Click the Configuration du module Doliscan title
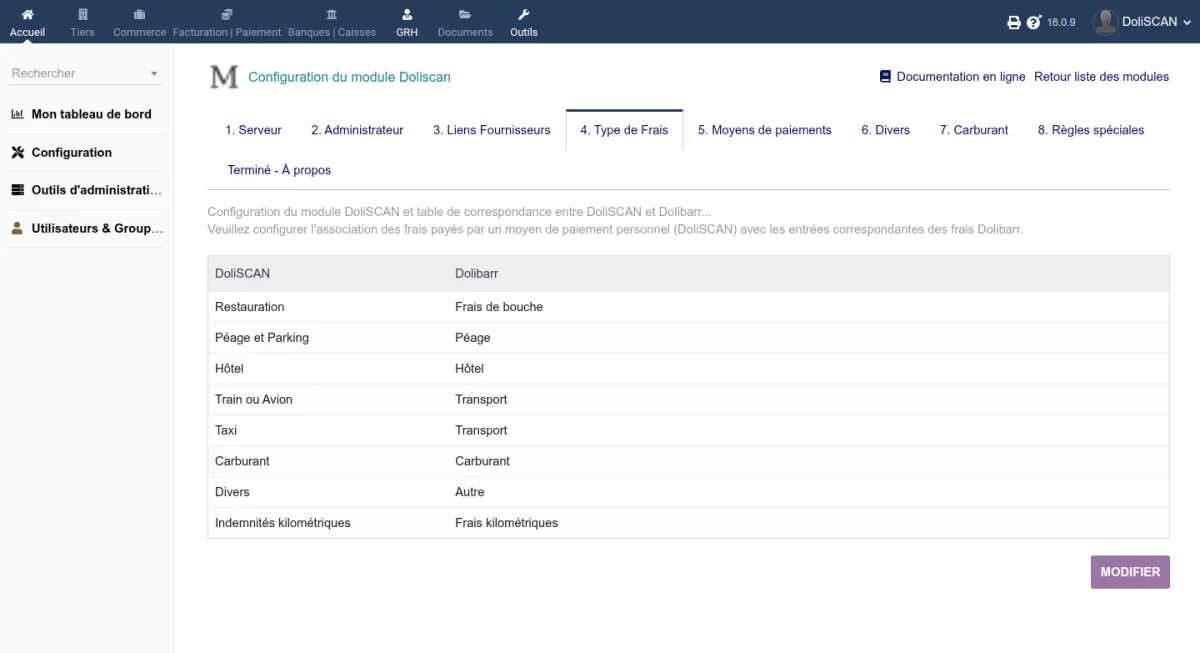The width and height of the screenshot is (1200, 653). point(349,77)
